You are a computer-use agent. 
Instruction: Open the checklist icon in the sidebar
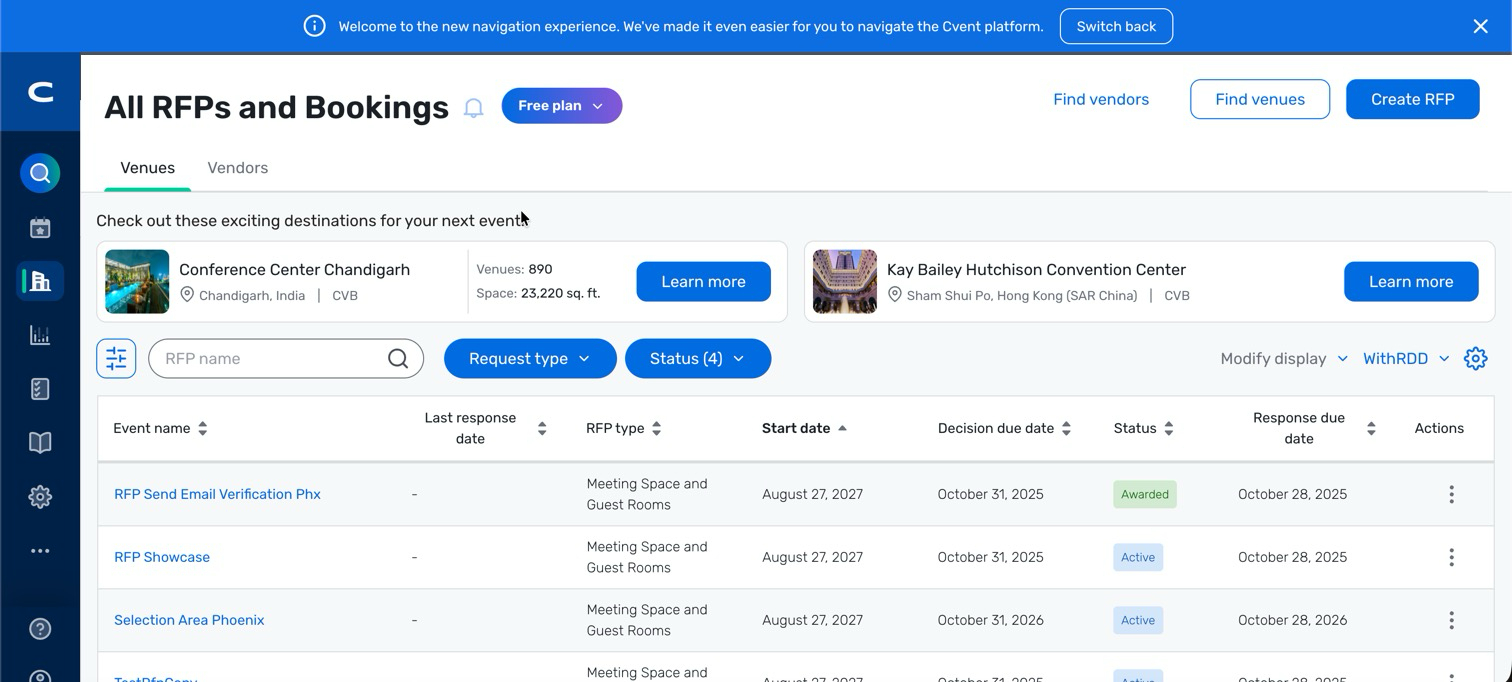[x=40, y=389]
